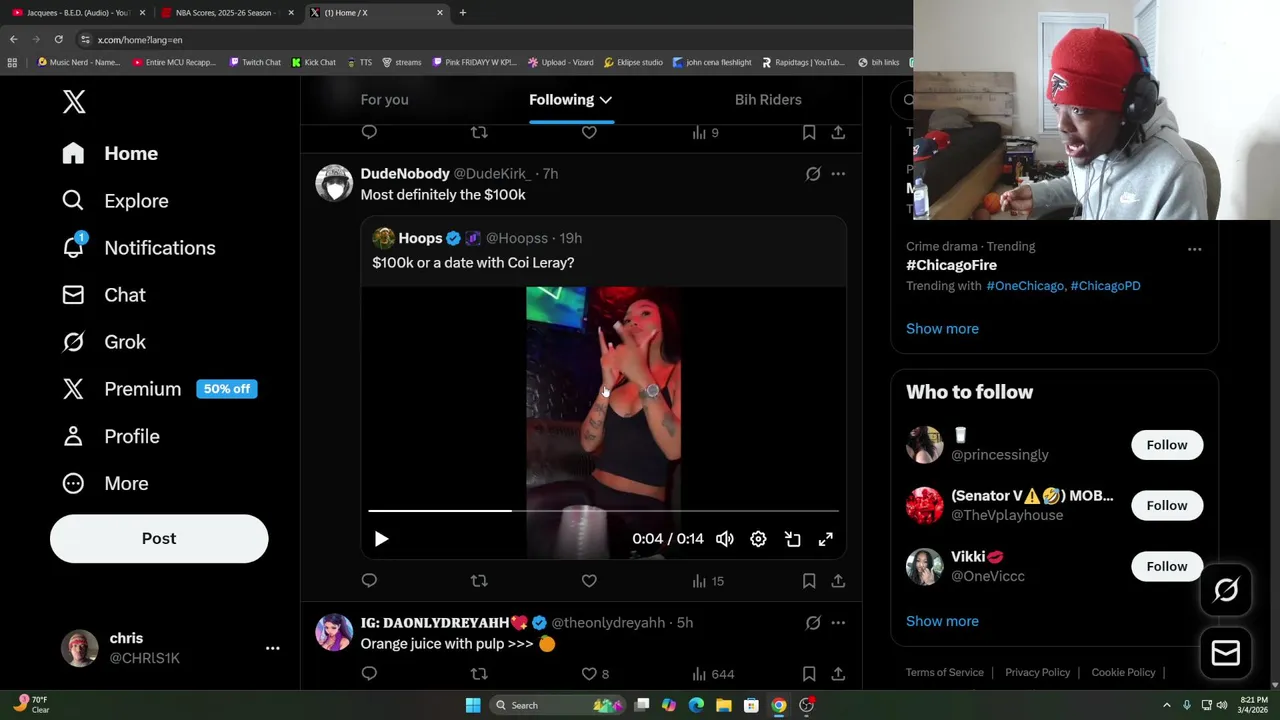Image resolution: width=1280 pixels, height=720 pixels.
Task: Follow @princessingly
Action: click(x=1167, y=445)
